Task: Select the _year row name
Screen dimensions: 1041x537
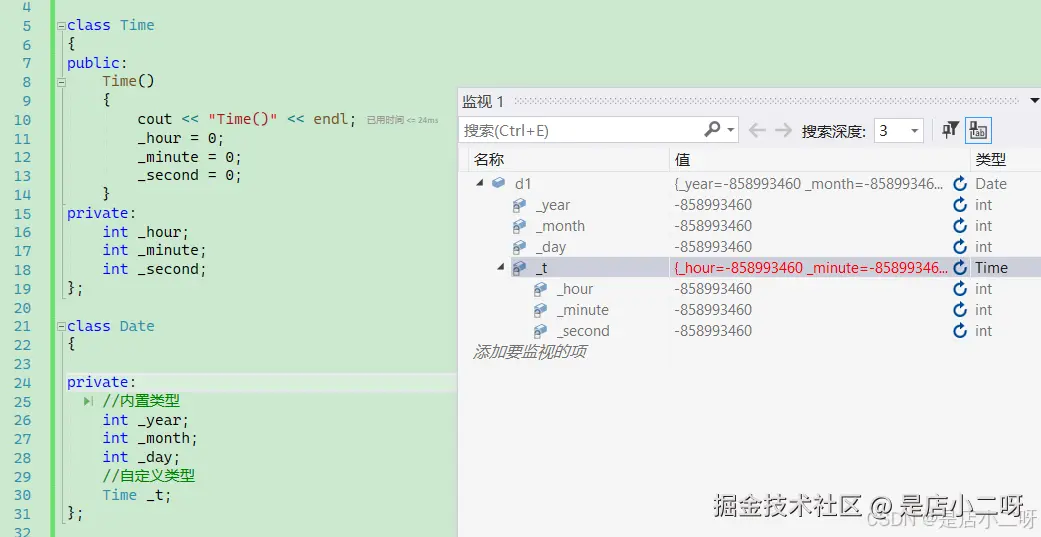Action: coord(553,205)
